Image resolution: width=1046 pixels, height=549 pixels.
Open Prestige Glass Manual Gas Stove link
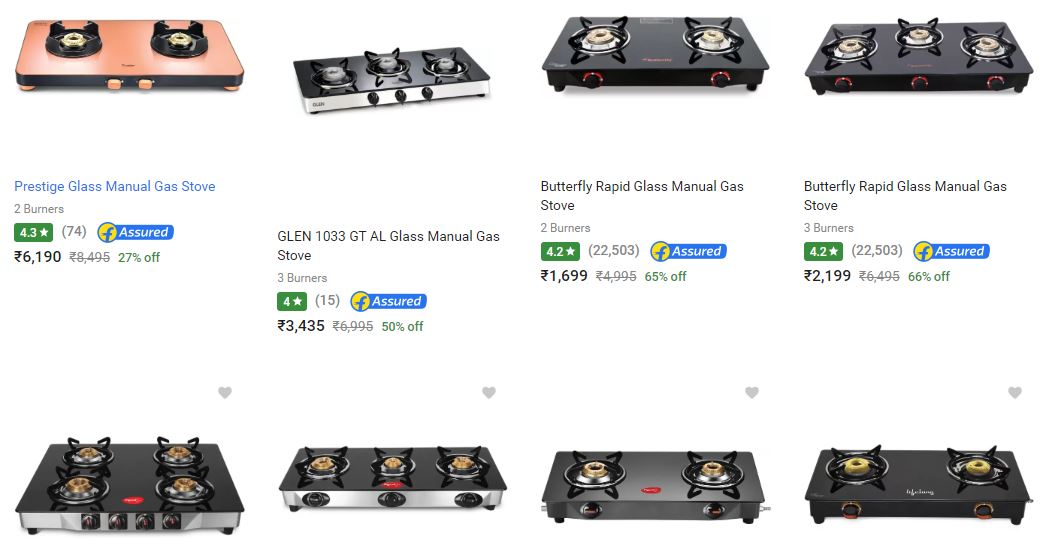tap(115, 186)
